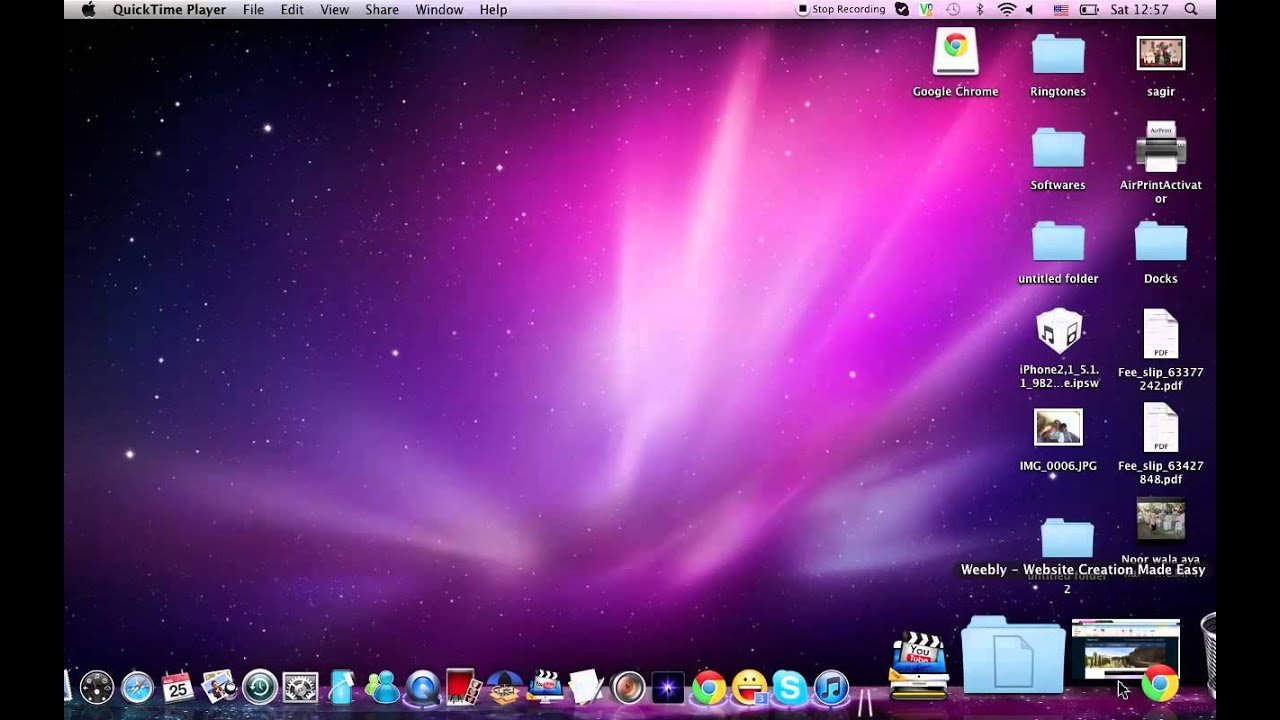Open the volume control in the menu bar
The width and height of the screenshot is (1280, 720).
pos(1030,9)
